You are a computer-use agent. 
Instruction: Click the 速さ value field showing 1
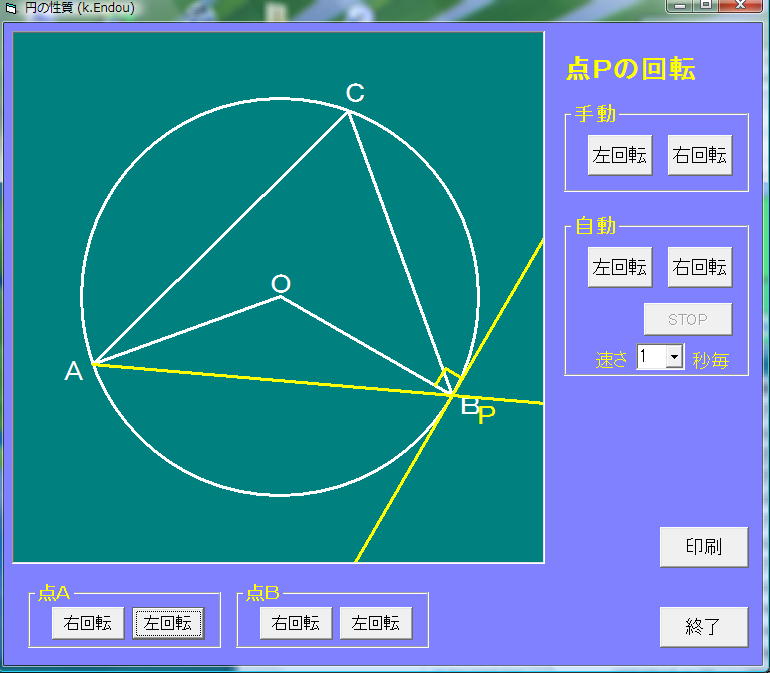coord(652,356)
